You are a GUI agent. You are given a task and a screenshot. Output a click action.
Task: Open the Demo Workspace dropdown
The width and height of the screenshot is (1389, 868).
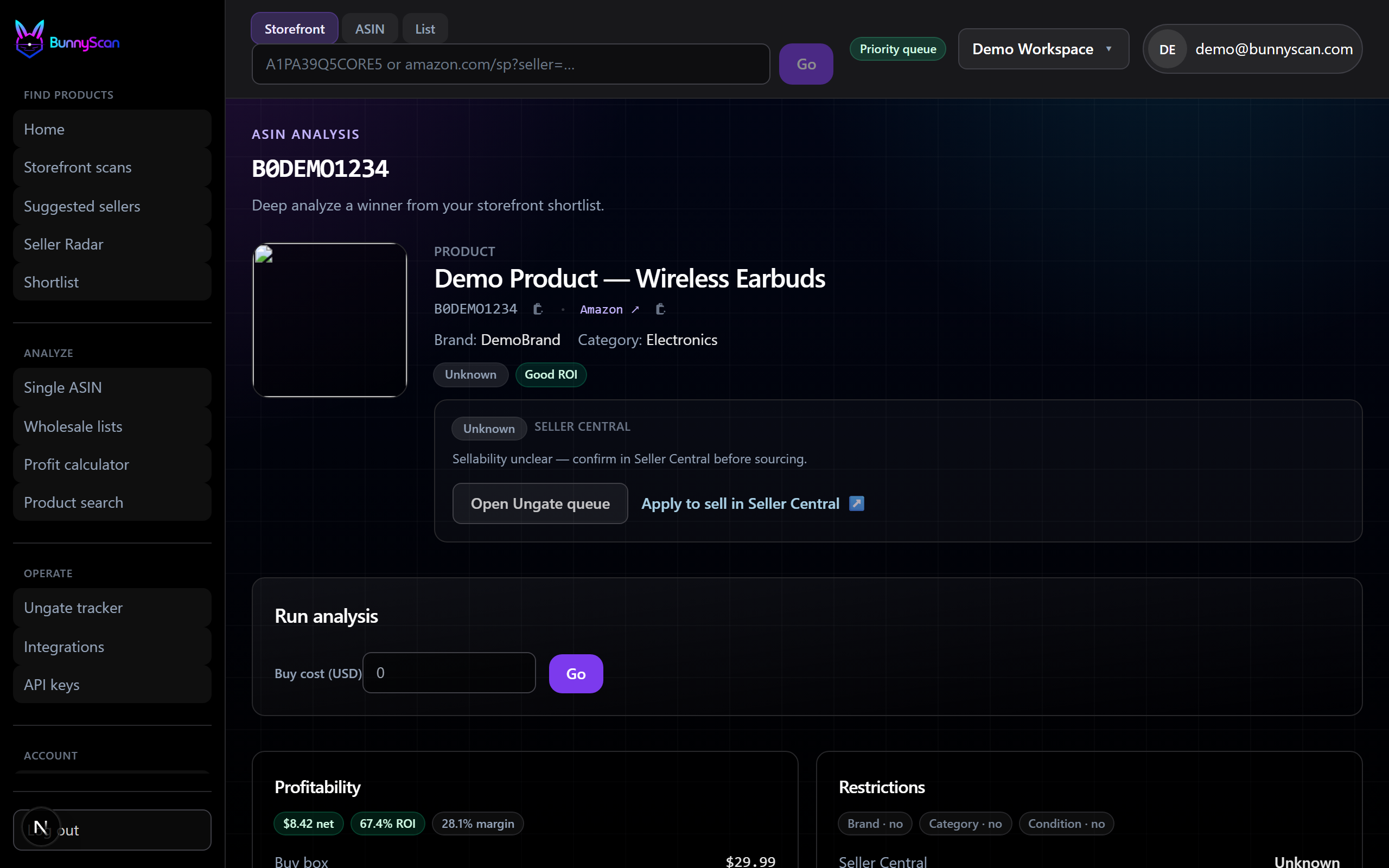(x=1043, y=49)
